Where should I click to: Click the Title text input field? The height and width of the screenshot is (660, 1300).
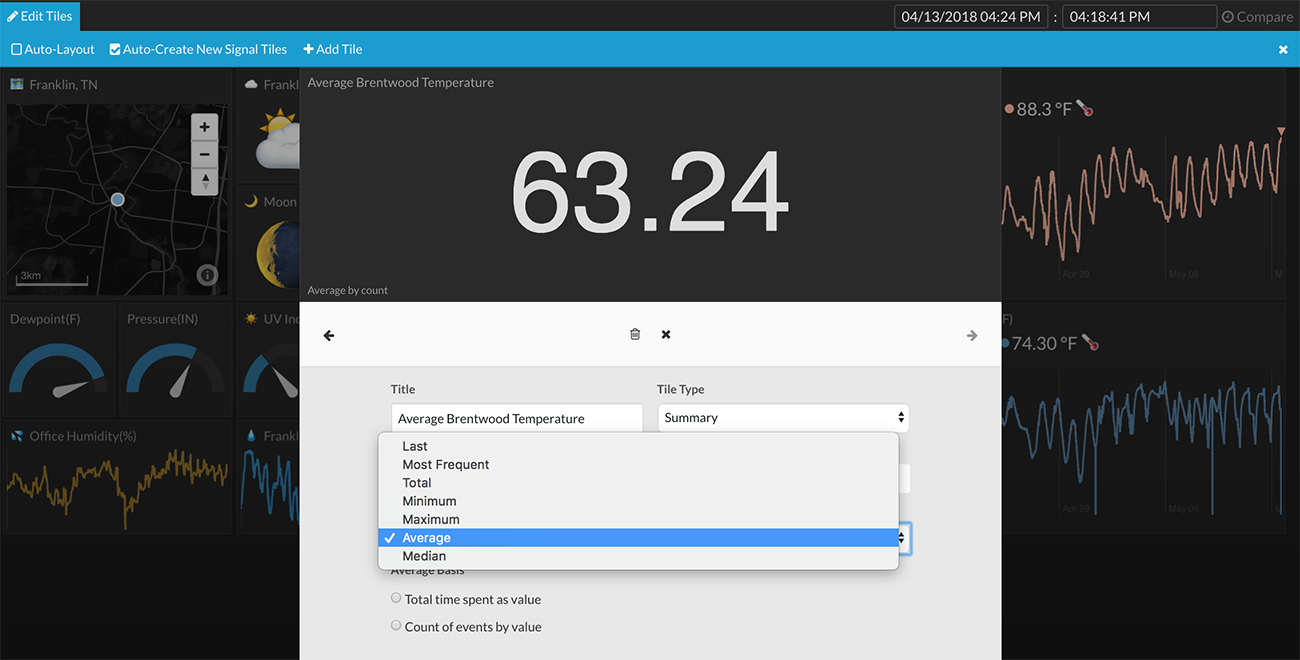516,418
